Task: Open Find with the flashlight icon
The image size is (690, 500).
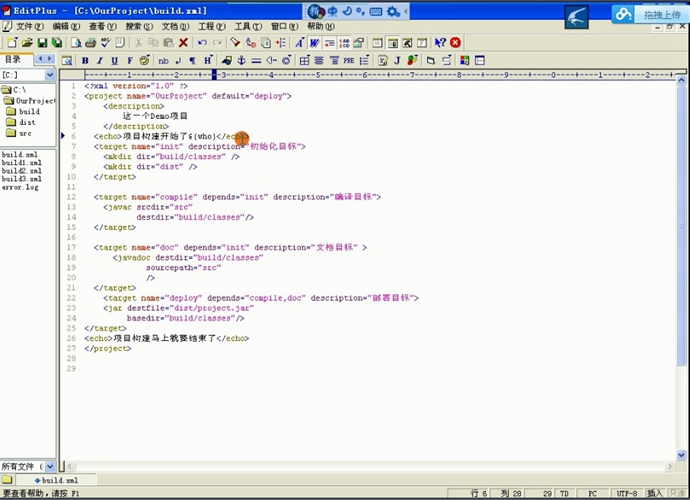Action: [x=235, y=43]
